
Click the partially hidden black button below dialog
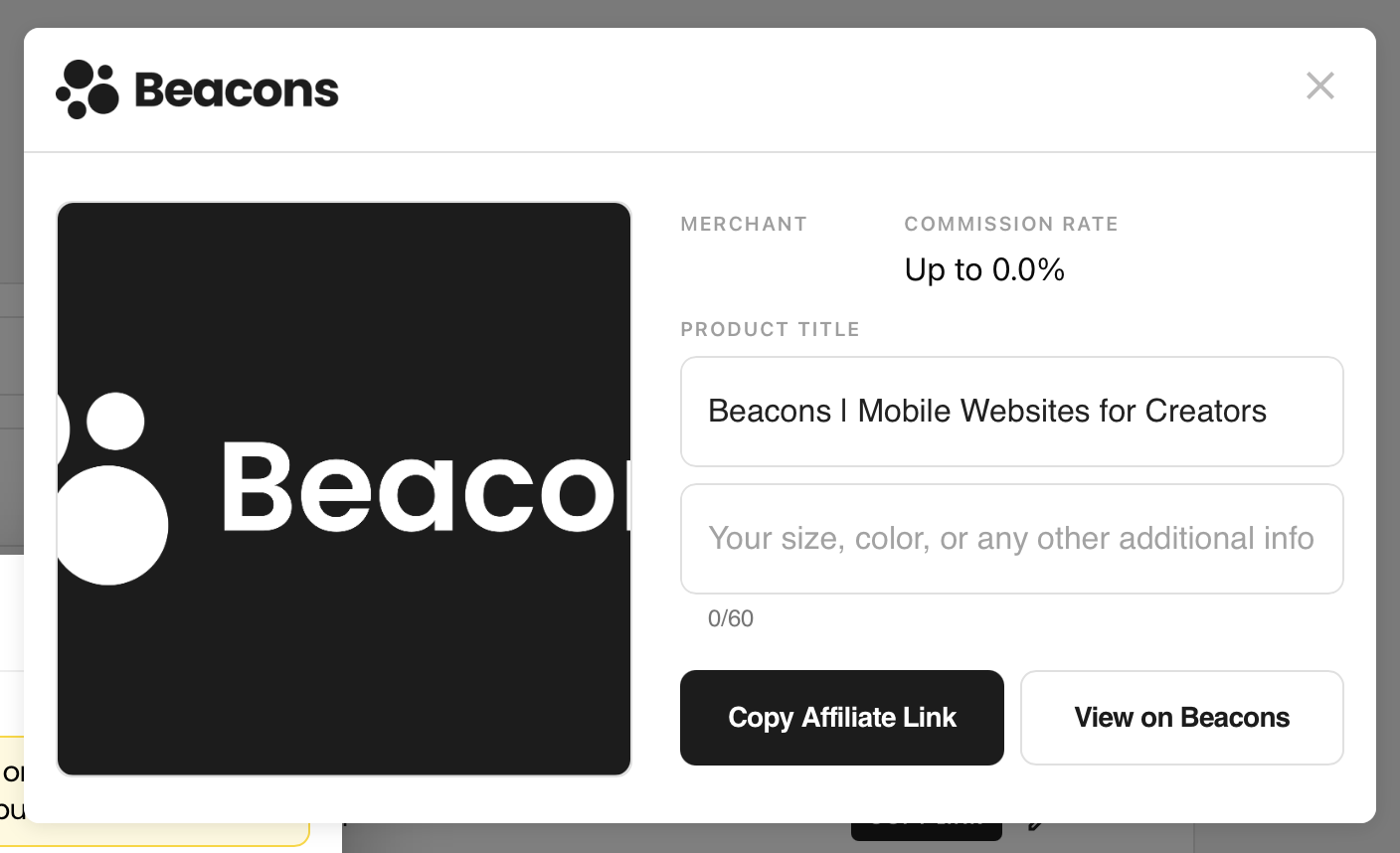(926, 831)
